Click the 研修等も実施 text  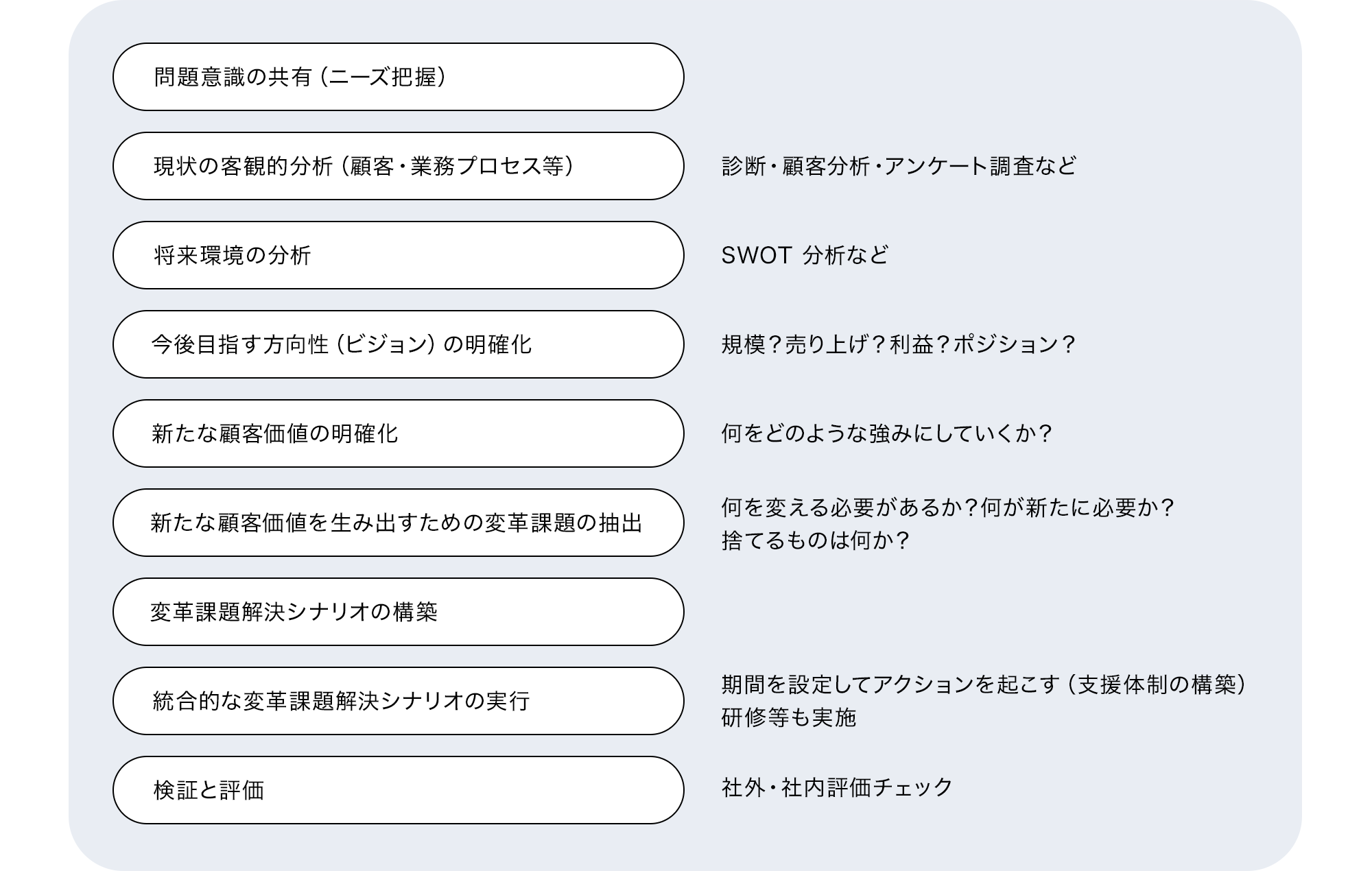point(789,717)
